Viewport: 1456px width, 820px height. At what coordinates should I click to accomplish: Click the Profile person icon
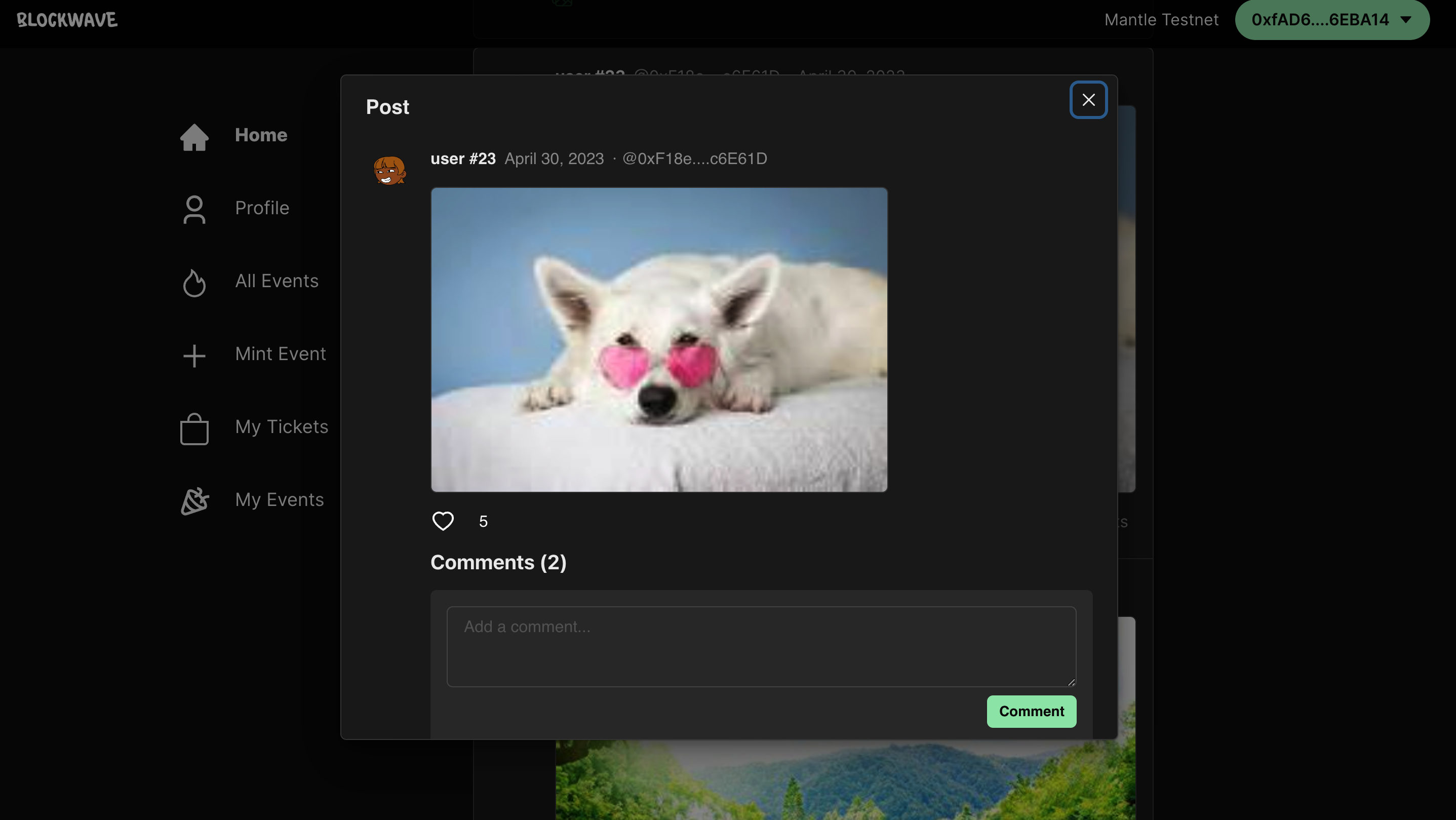point(194,209)
